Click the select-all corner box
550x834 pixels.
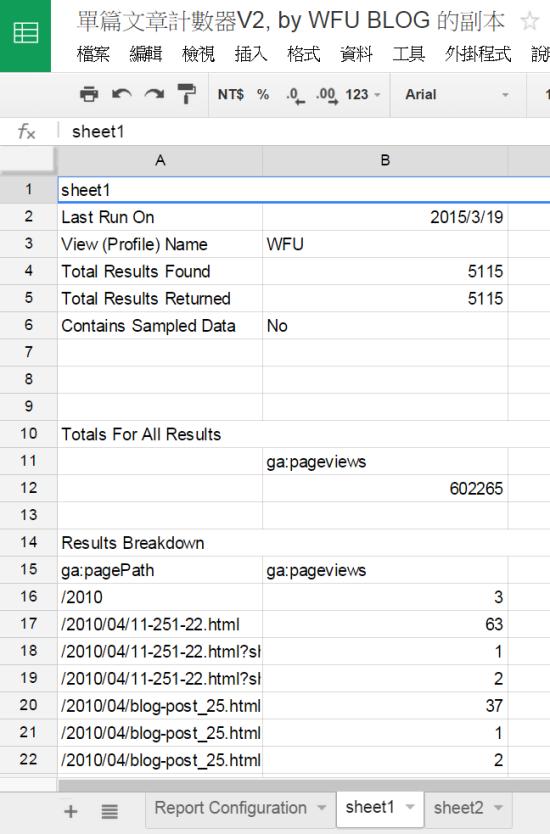[28, 161]
